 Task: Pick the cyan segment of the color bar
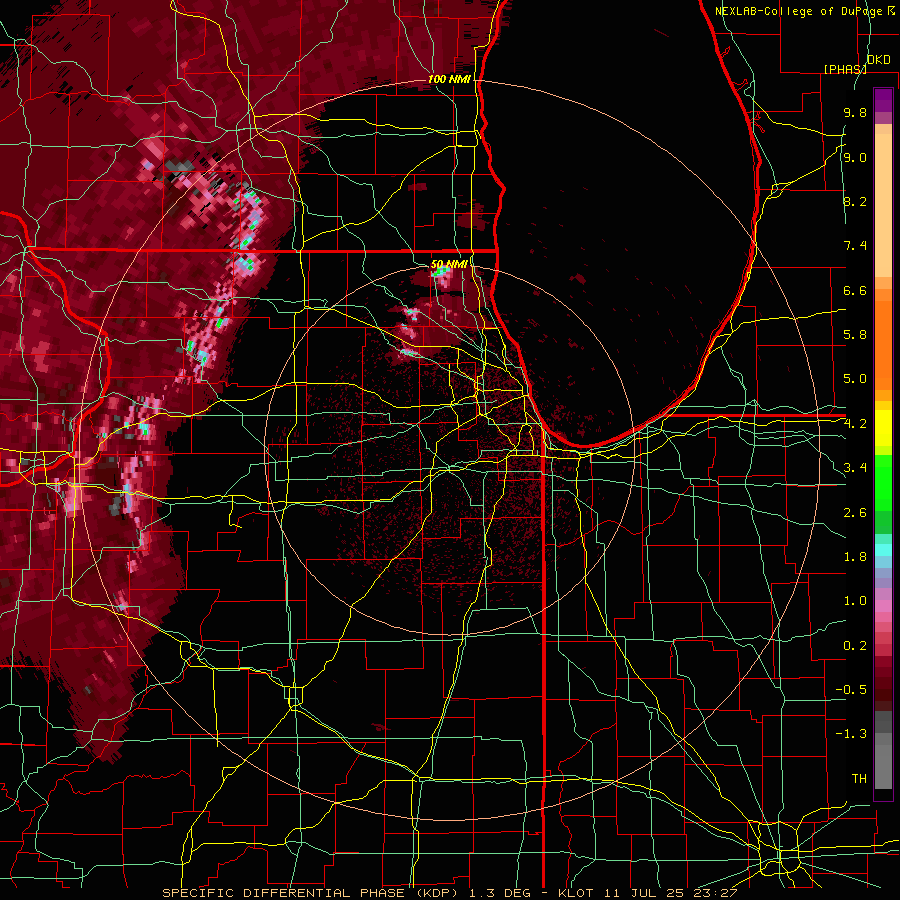[x=883, y=550]
